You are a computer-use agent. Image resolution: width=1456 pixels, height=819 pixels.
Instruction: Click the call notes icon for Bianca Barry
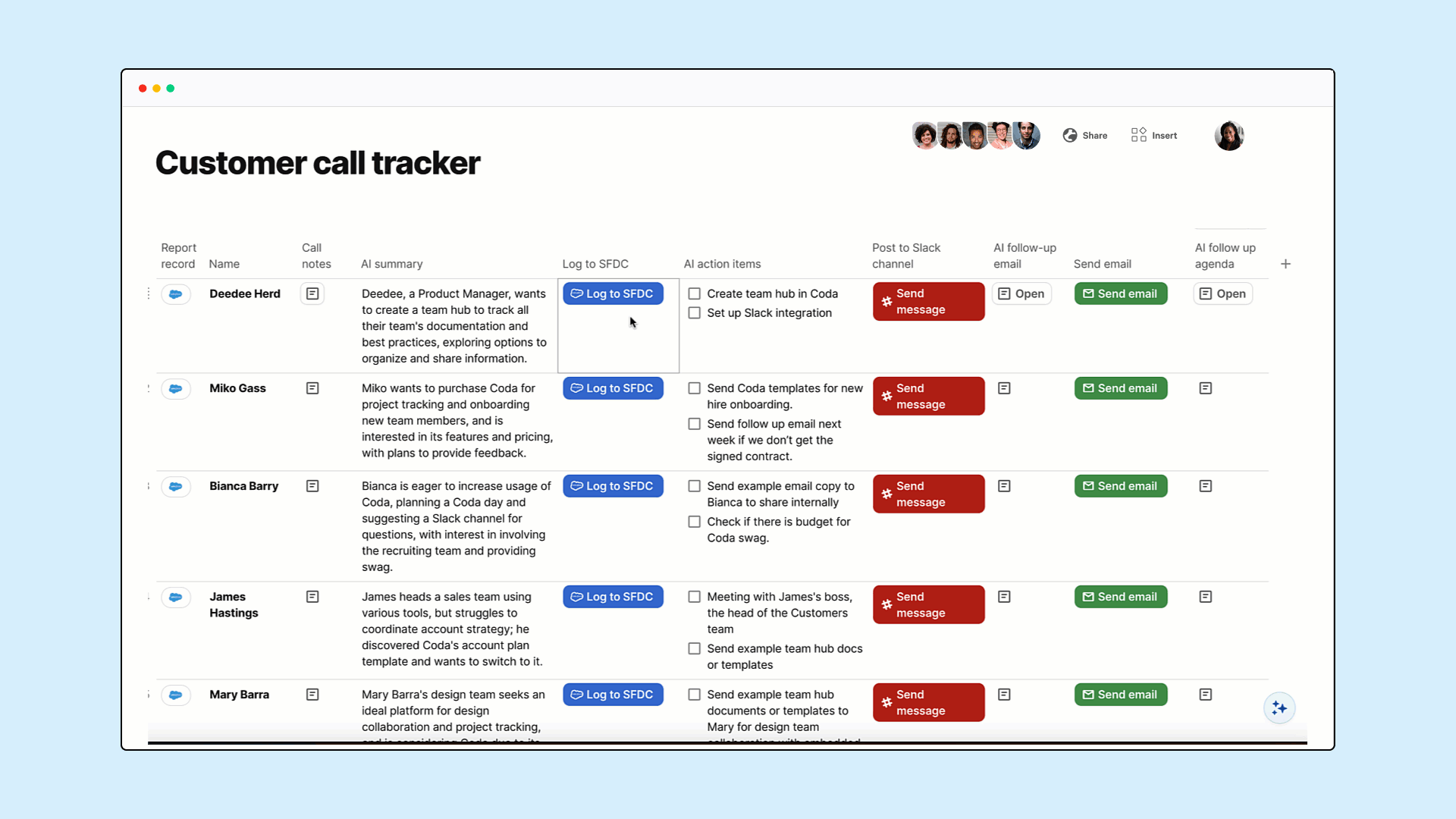312,486
